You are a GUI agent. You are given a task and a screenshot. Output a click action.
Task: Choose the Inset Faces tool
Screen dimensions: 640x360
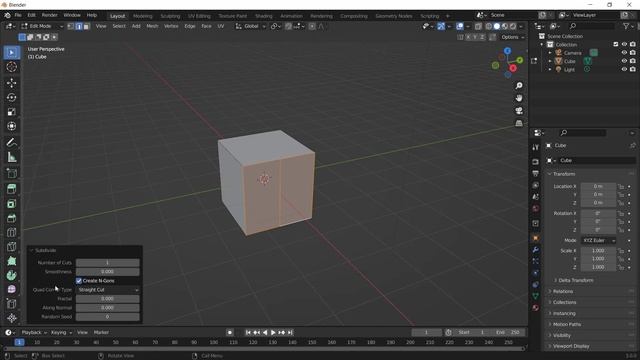pyautogui.click(x=11, y=203)
